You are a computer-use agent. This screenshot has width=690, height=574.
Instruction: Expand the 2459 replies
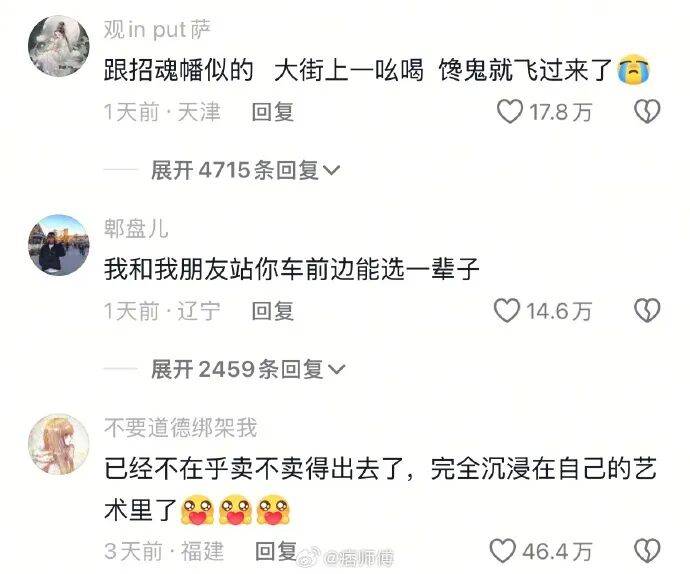pos(248,369)
